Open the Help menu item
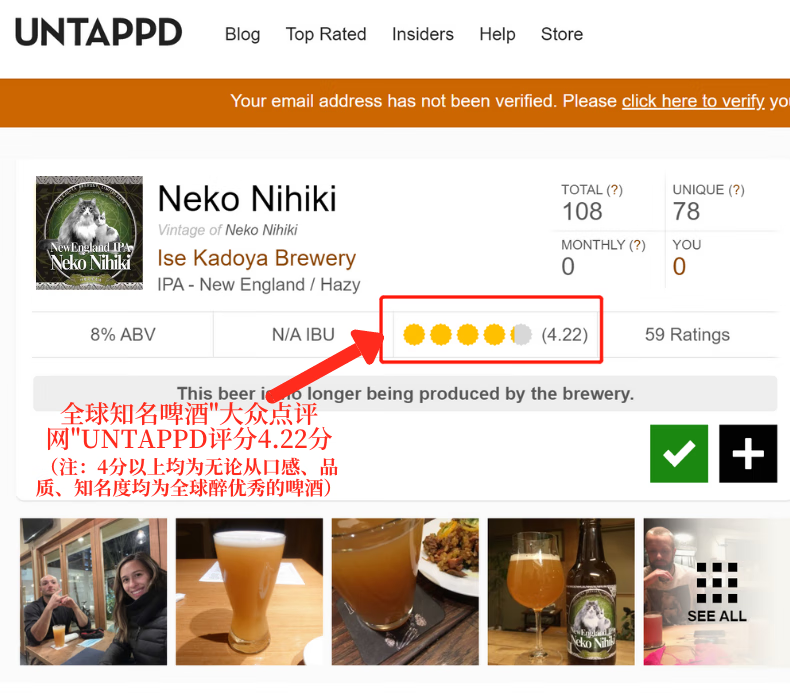The image size is (790, 700). (497, 34)
